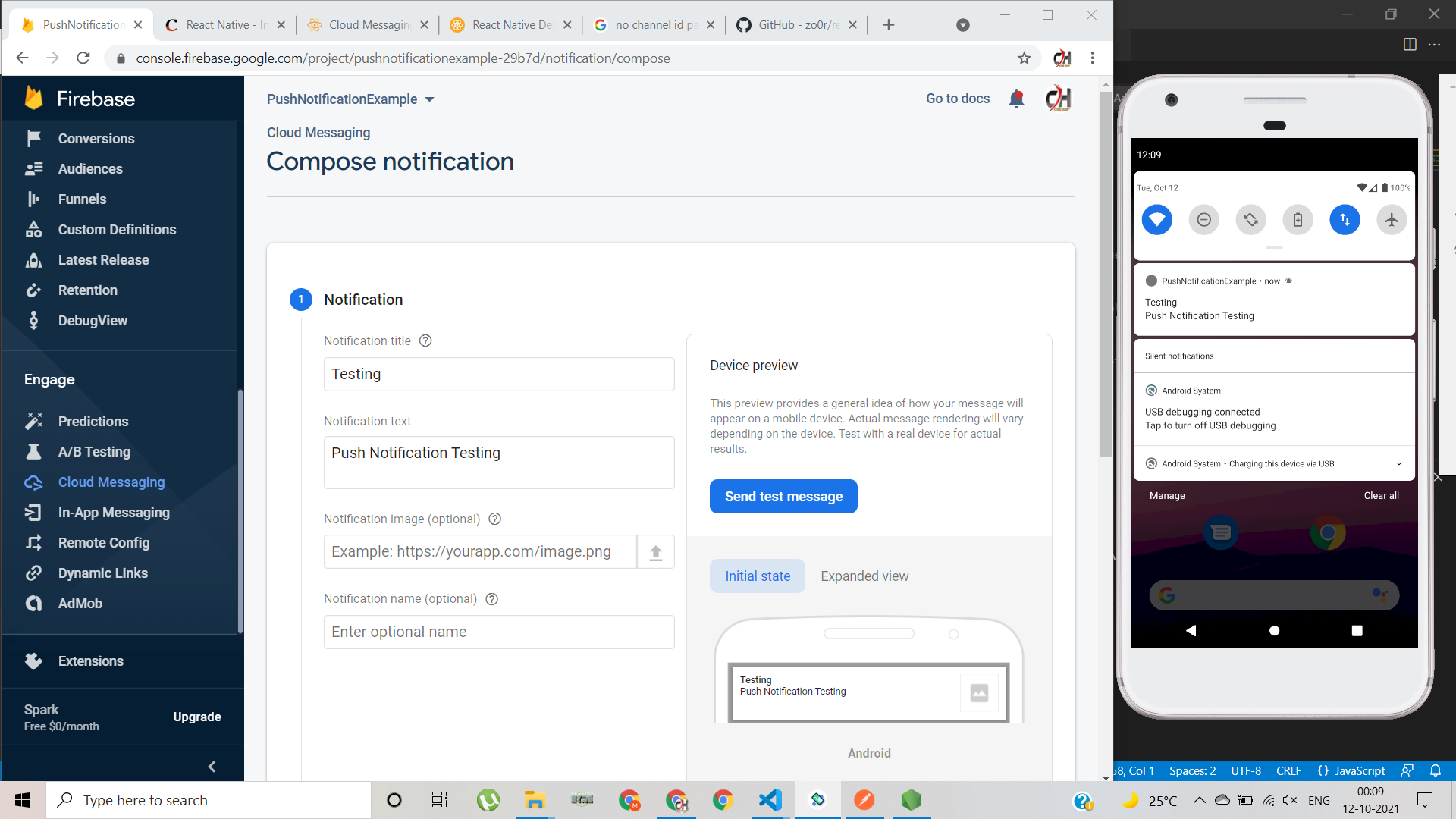Image resolution: width=1456 pixels, height=819 pixels.
Task: Open Retention section
Action: [x=87, y=290]
